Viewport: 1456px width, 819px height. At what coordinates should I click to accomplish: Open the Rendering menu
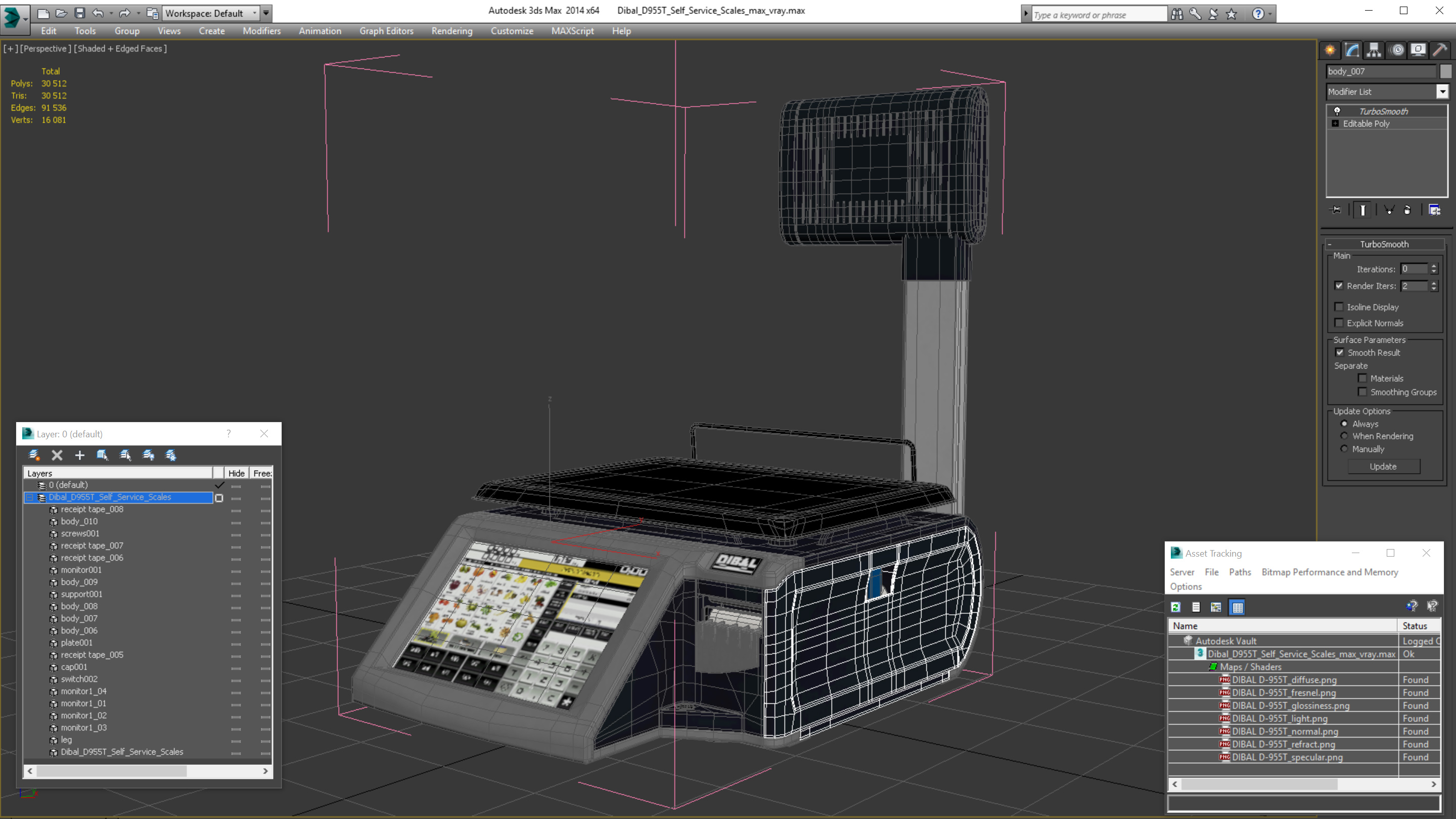tap(451, 31)
